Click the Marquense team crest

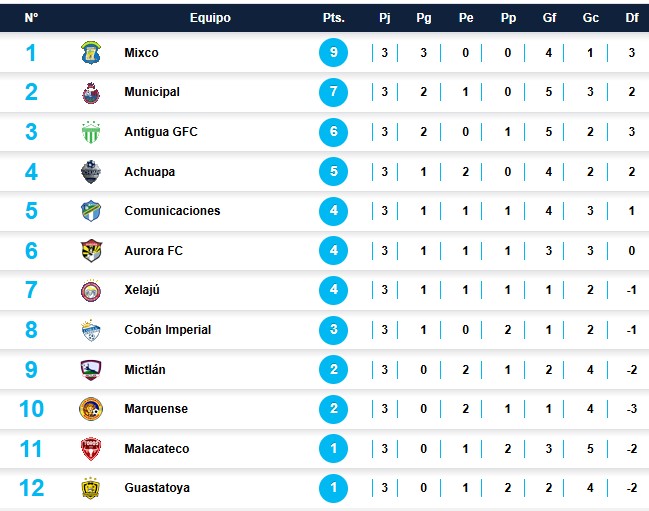click(91, 409)
